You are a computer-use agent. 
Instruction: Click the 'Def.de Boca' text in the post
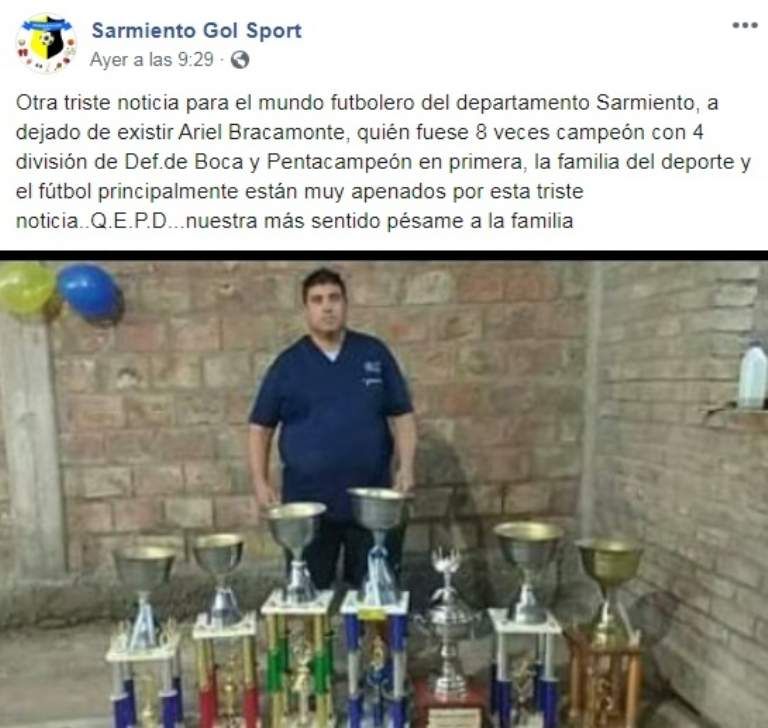184,162
